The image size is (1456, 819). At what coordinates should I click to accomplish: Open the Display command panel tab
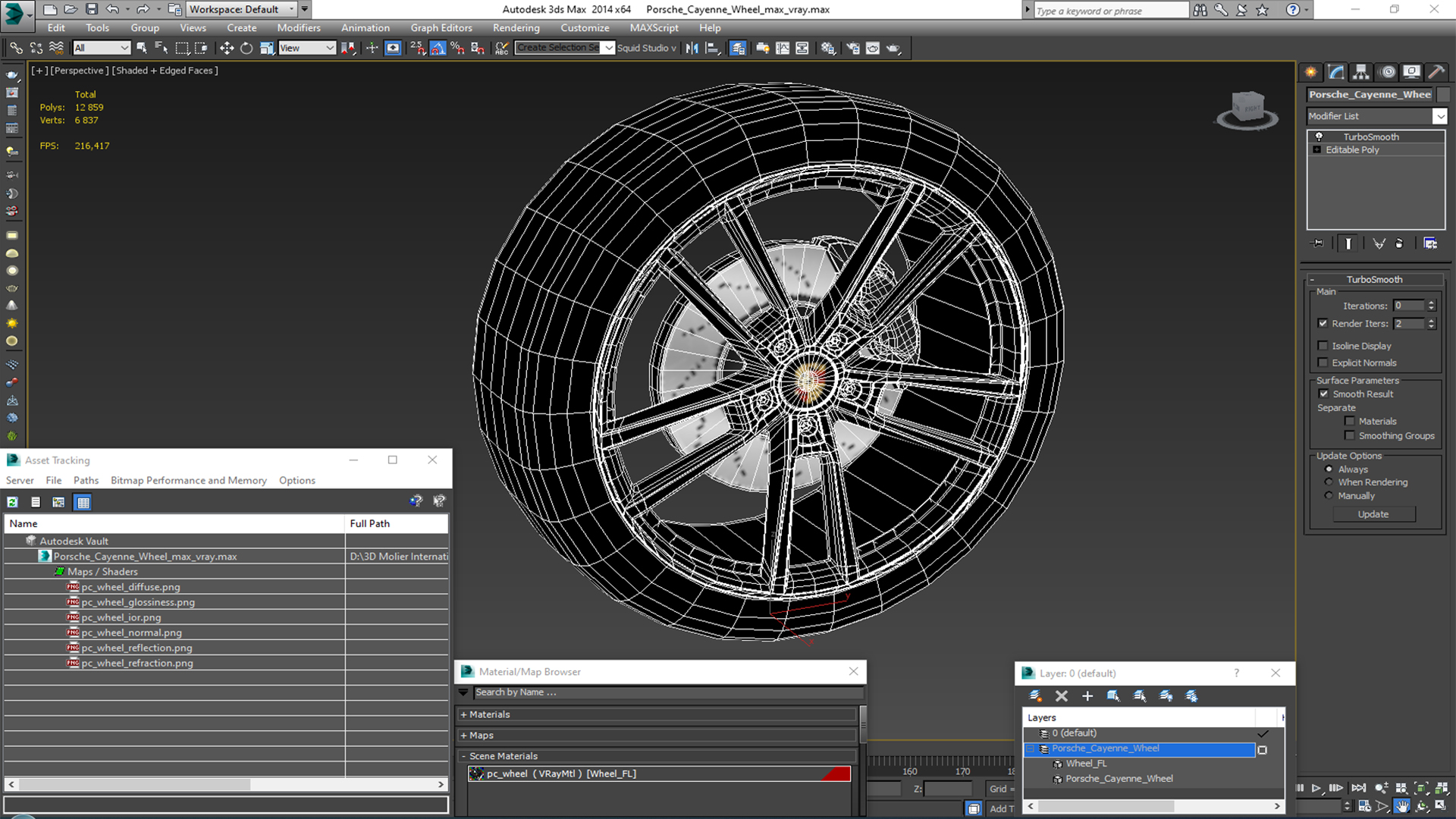[1412, 72]
